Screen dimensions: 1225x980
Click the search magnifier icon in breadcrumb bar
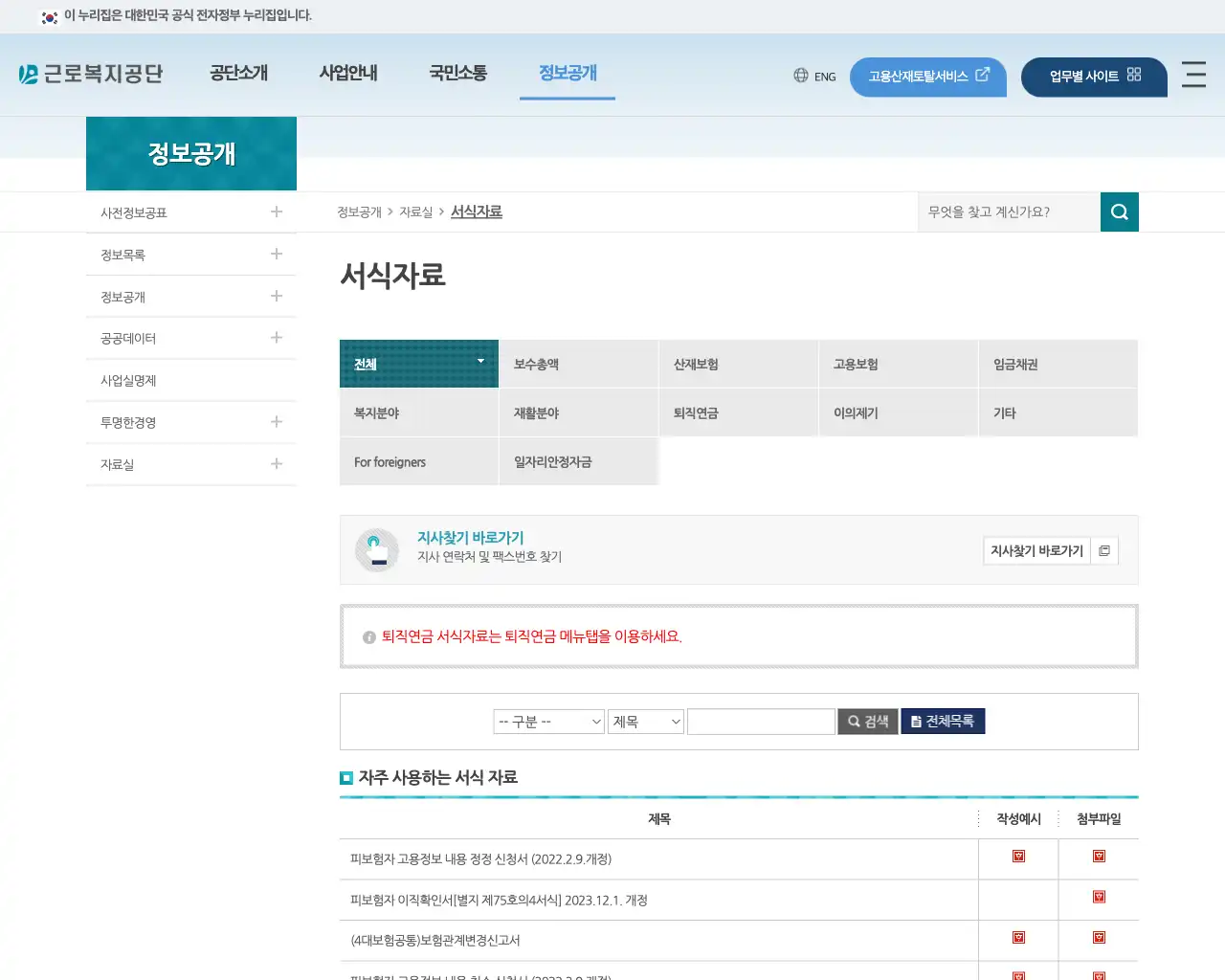(1119, 212)
